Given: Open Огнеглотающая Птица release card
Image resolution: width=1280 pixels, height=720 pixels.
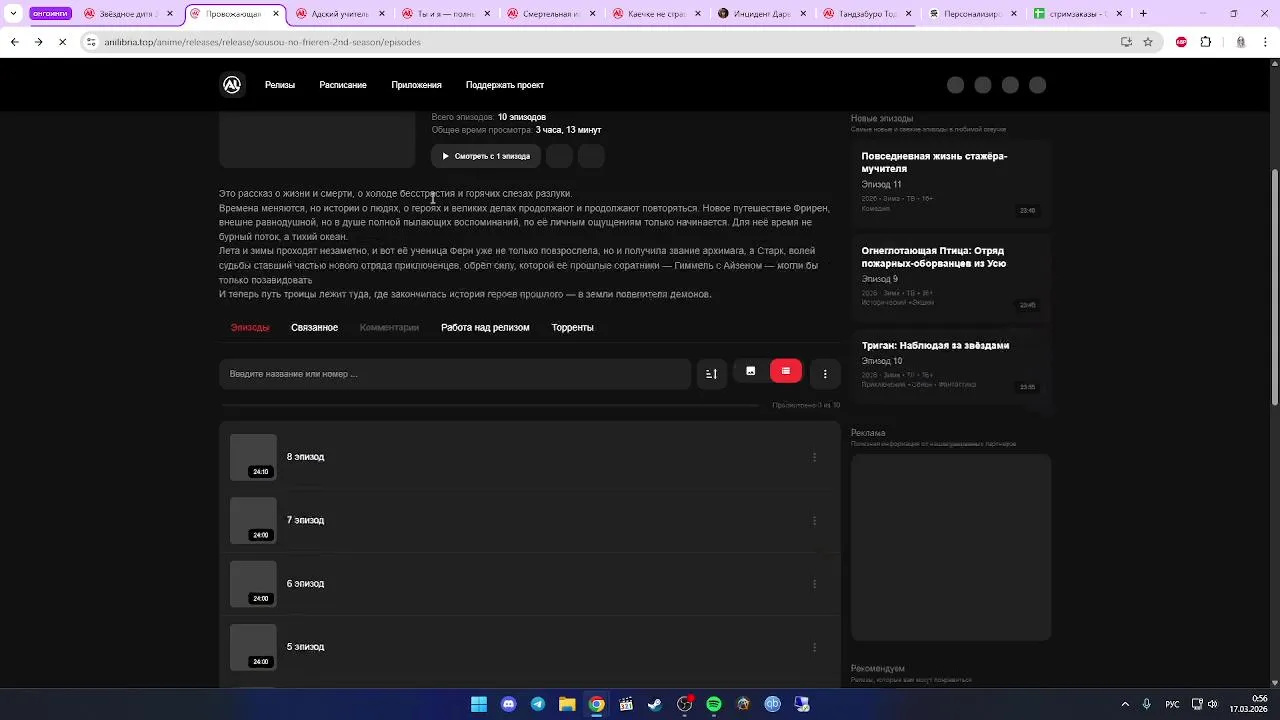Looking at the screenshot, I should (x=951, y=277).
